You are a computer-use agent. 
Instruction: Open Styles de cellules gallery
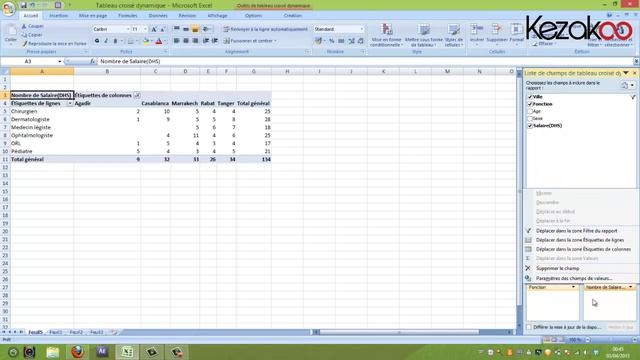(453, 35)
